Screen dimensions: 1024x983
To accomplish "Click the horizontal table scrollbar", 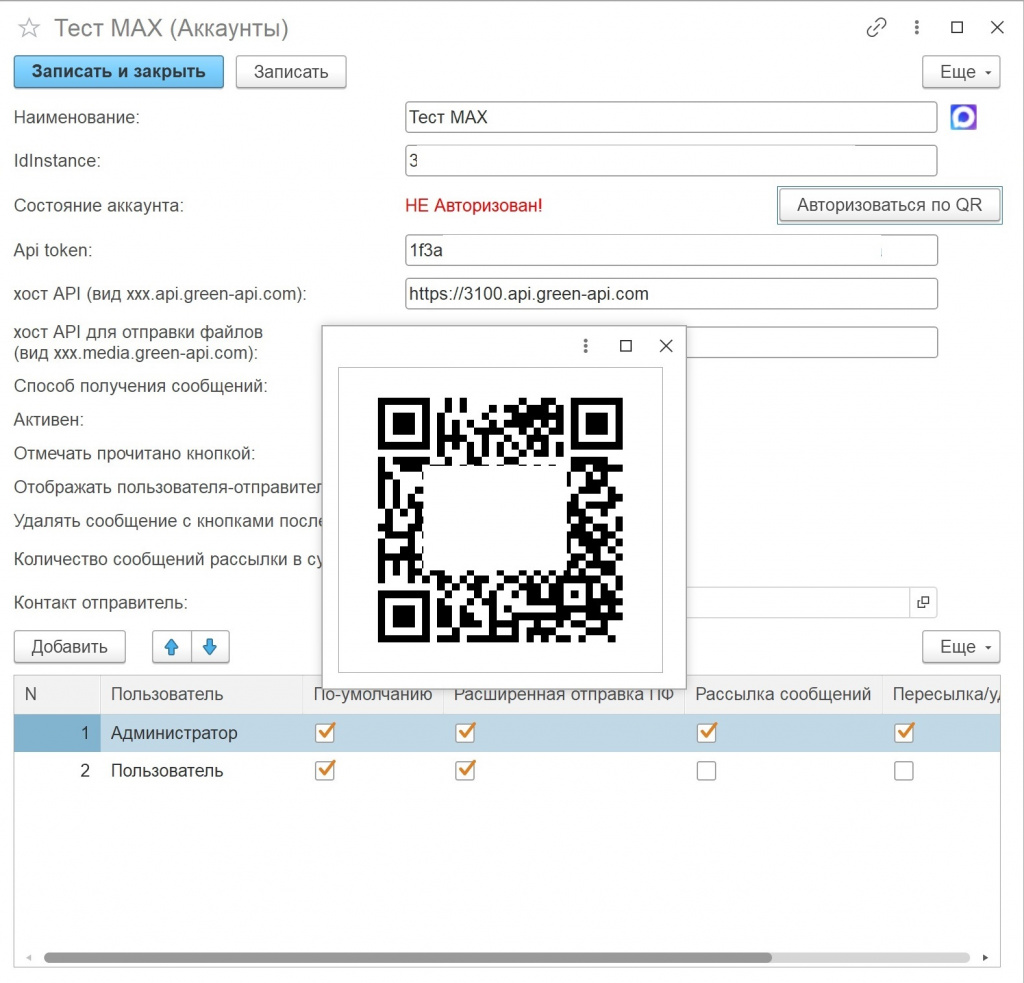I will click(x=408, y=958).
